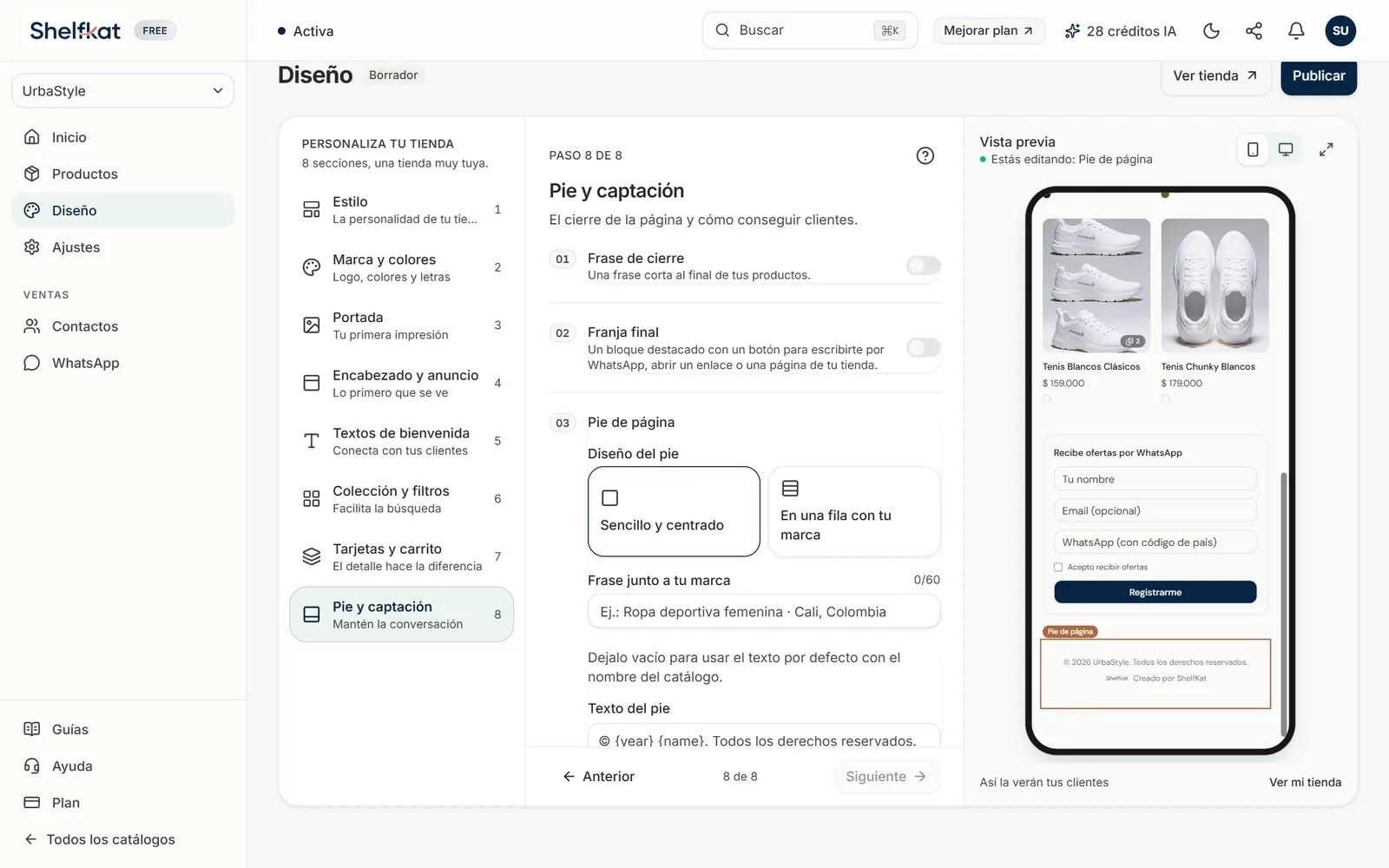
Task: Select Textos de bienvenida step
Action: click(401, 441)
